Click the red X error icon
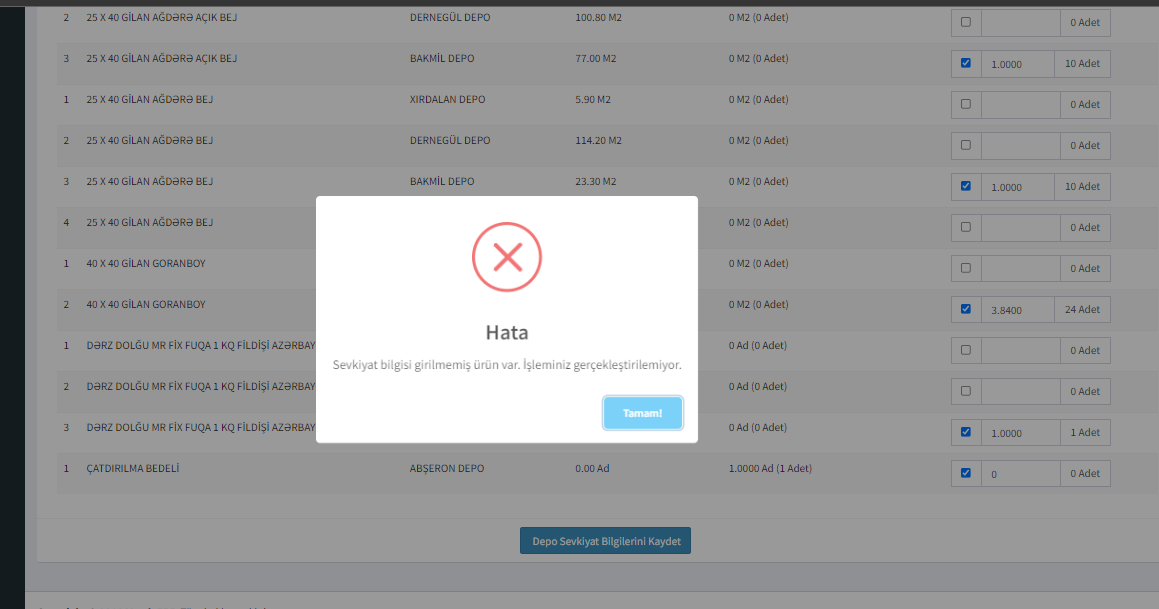1159x609 pixels. point(506,257)
